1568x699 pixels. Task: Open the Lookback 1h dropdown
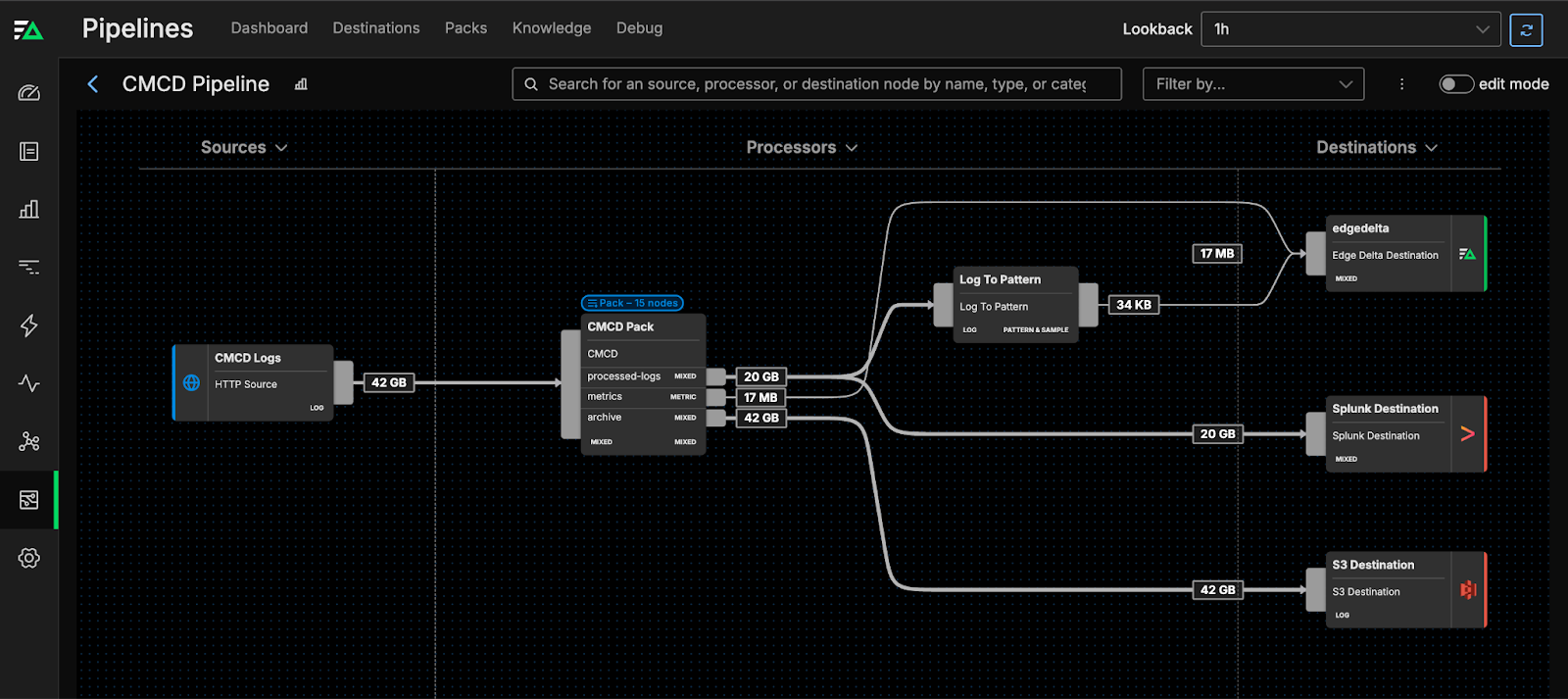pos(1350,29)
